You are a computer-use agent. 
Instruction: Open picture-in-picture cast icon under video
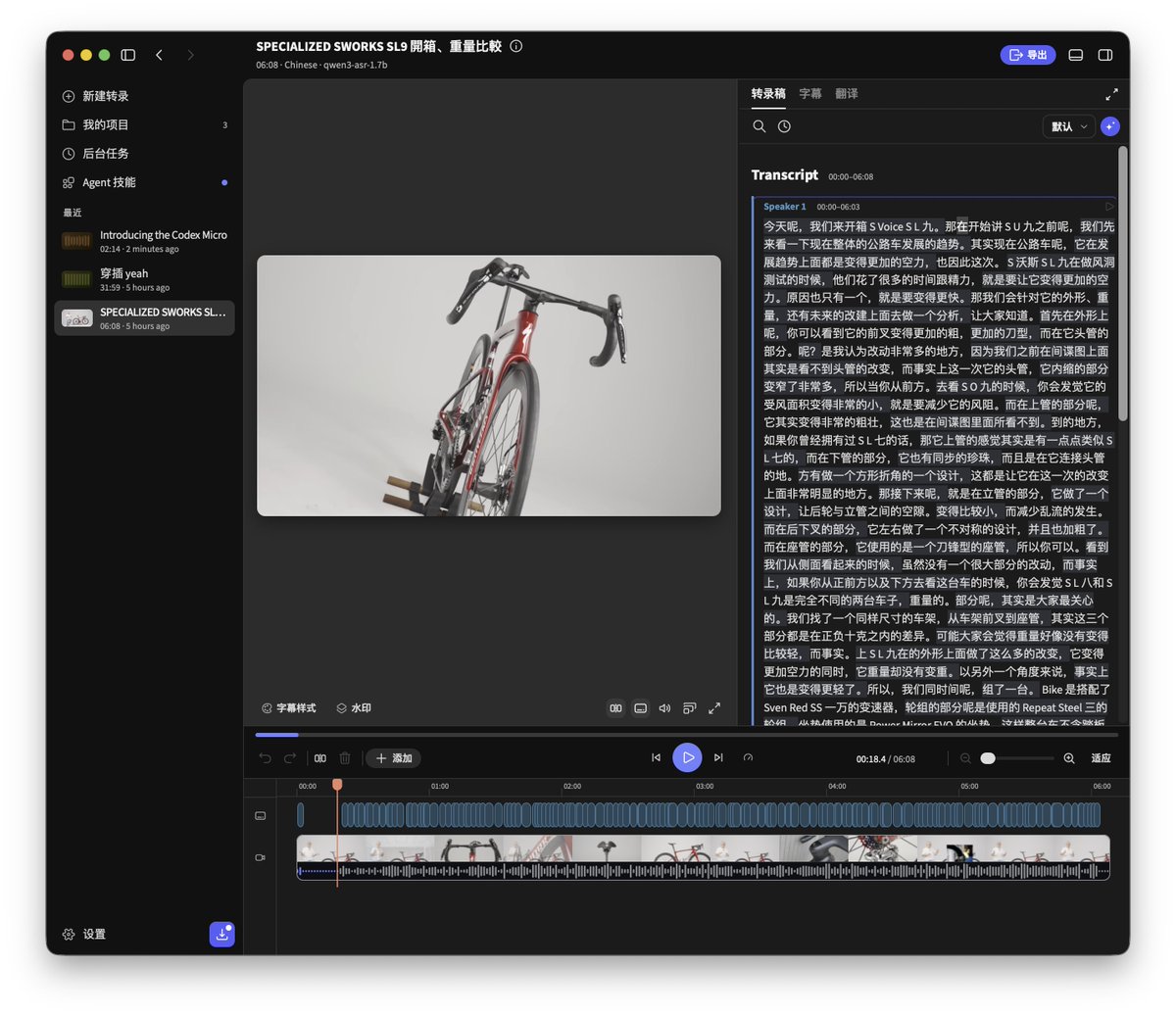pos(689,708)
